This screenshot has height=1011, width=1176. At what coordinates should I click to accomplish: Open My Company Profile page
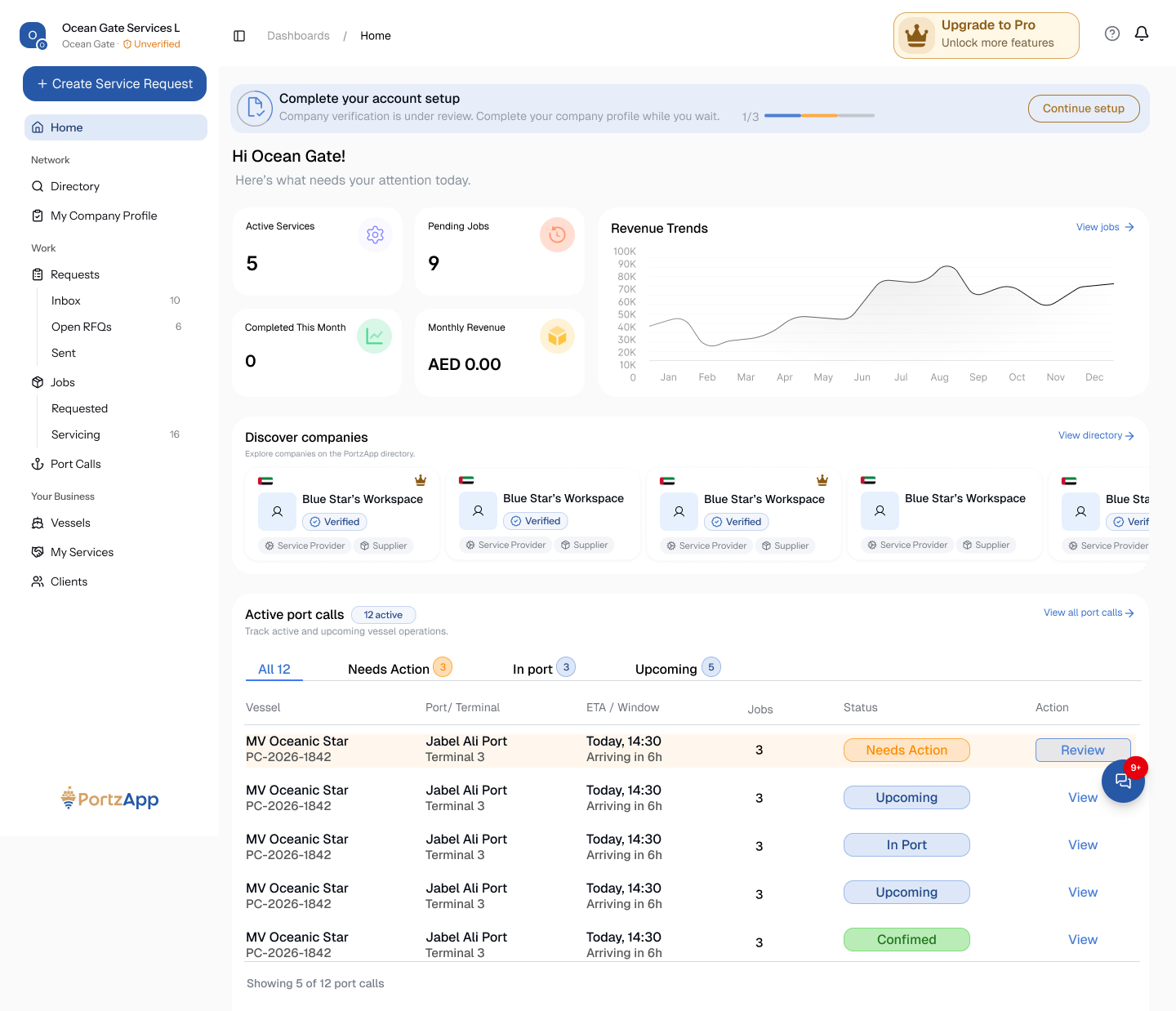(x=104, y=216)
